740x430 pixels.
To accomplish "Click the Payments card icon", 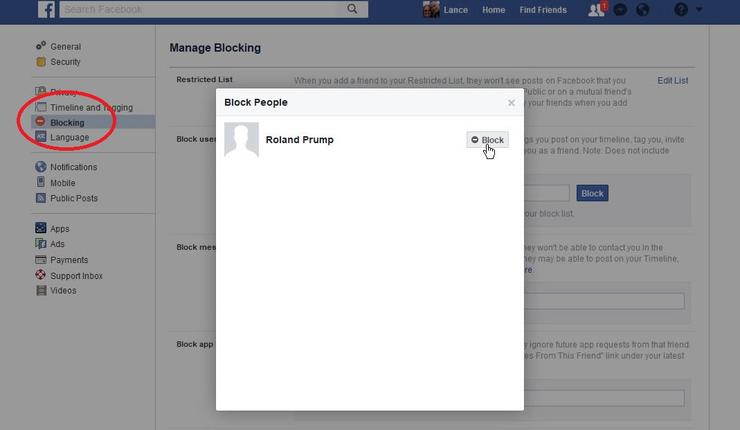I will [x=41, y=260].
